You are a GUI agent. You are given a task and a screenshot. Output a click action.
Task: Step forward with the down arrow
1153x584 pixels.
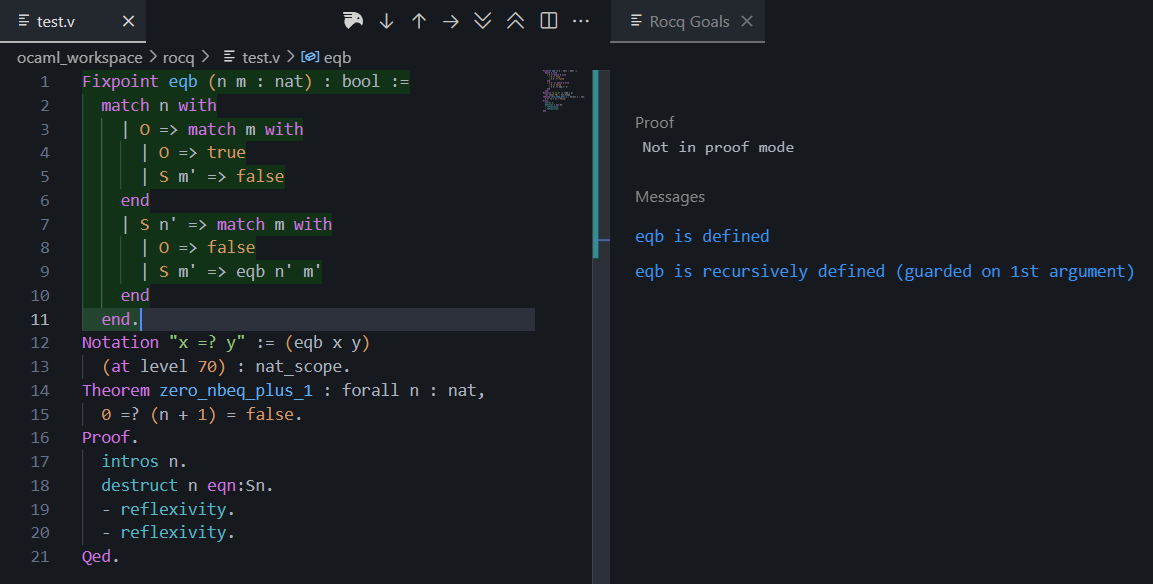tap(386, 21)
